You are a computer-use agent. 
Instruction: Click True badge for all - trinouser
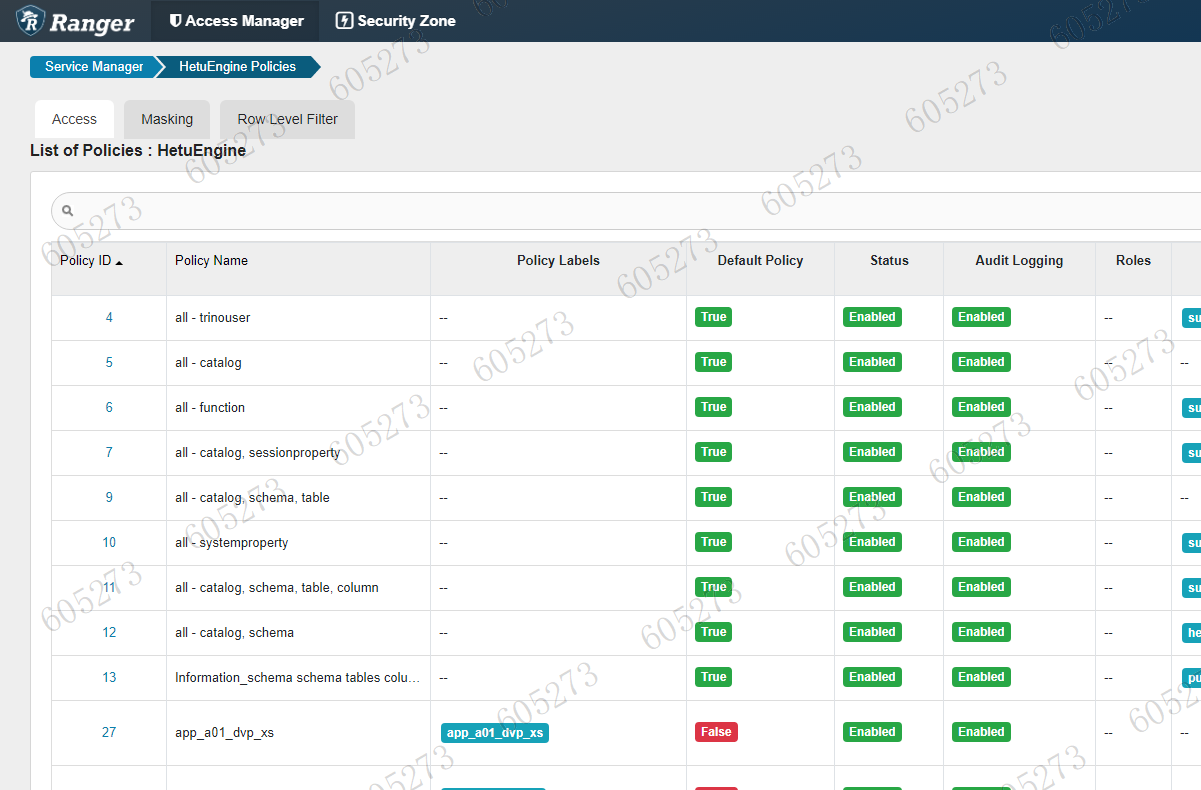[x=713, y=317]
